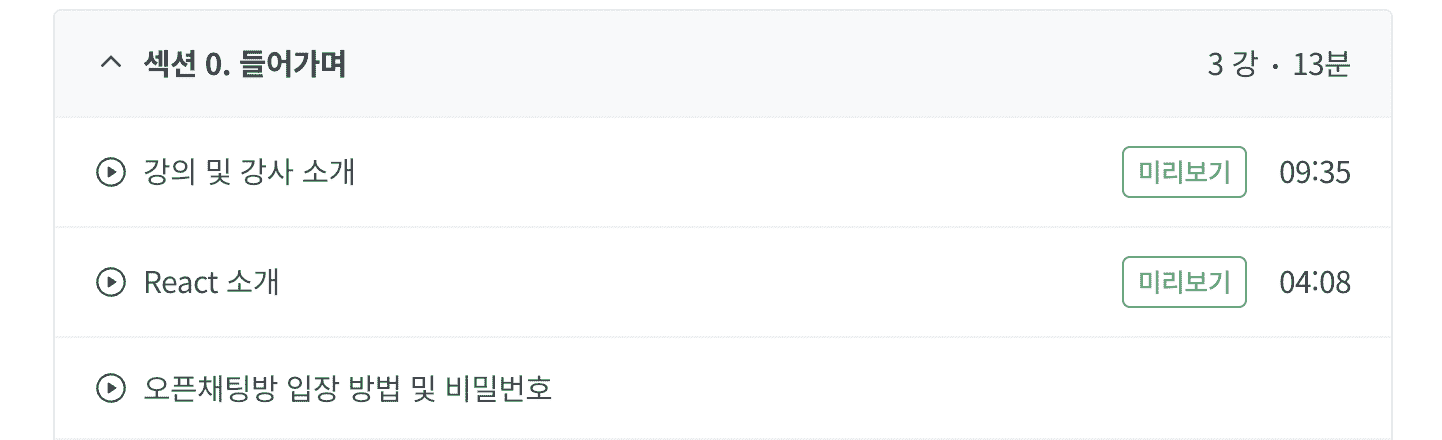Click the 04:08 duration label
This screenshot has height=440, width=1442.
[1314, 283]
